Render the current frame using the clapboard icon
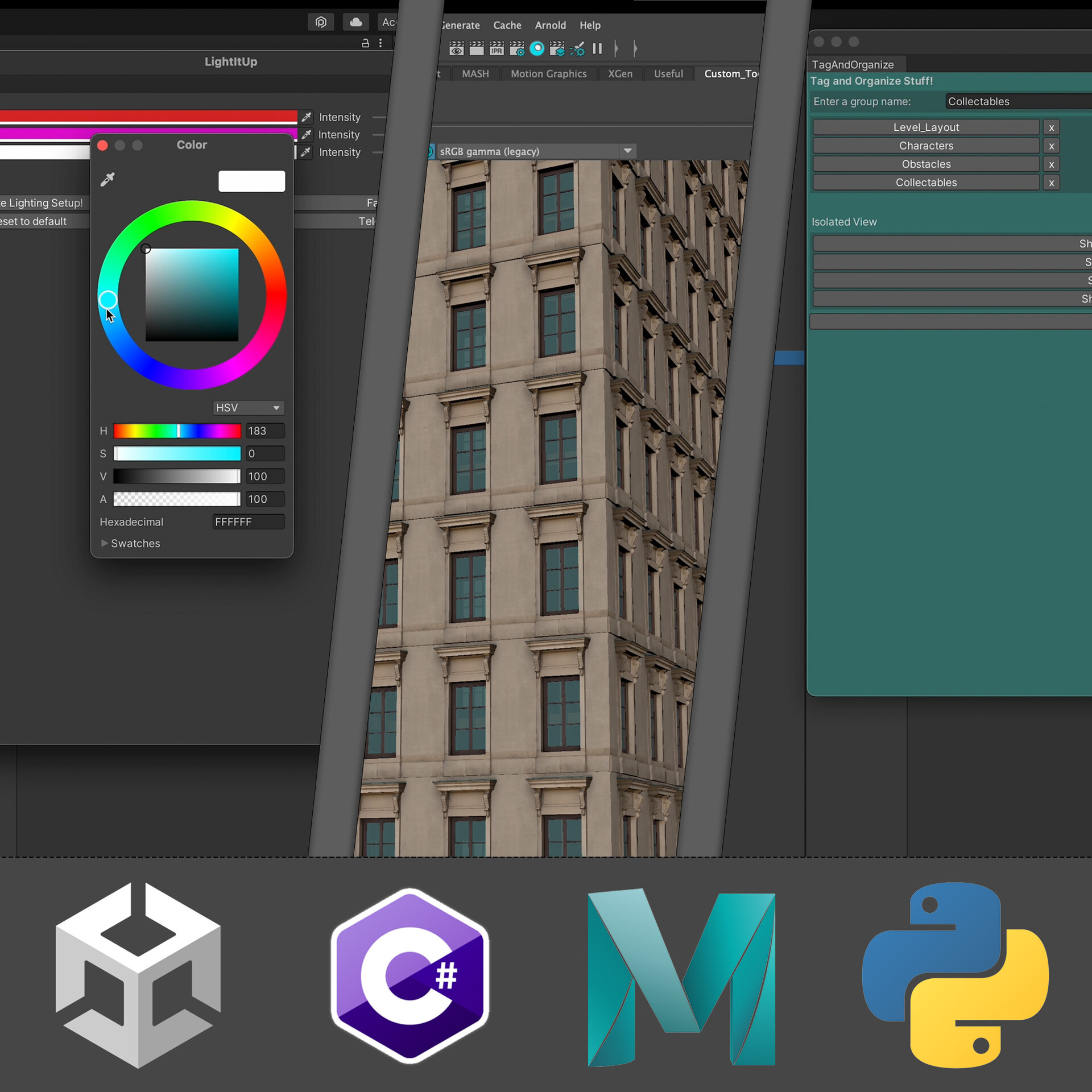The height and width of the screenshot is (1092, 1092). pyautogui.click(x=476, y=48)
